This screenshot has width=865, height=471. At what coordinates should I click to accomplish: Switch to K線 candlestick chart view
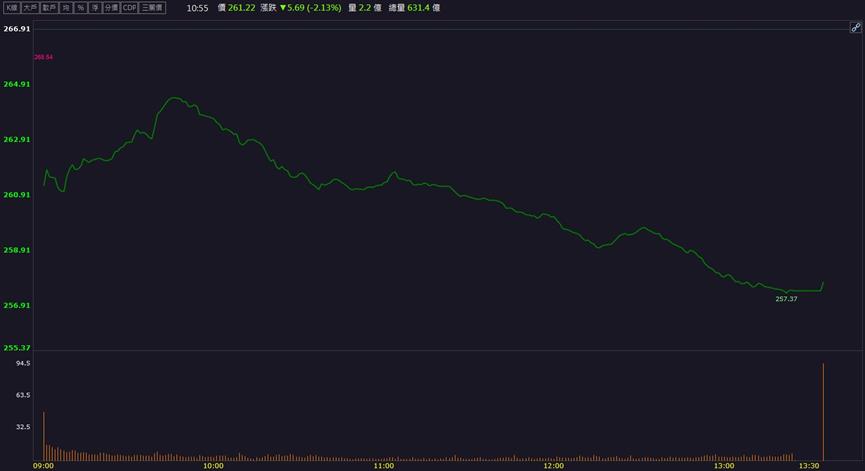tap(11, 8)
